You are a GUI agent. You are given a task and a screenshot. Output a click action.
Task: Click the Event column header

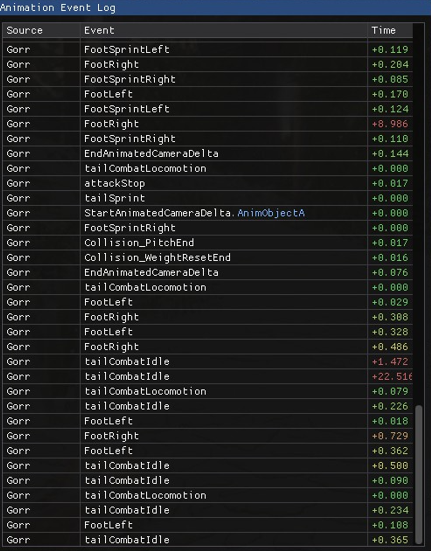pos(224,31)
